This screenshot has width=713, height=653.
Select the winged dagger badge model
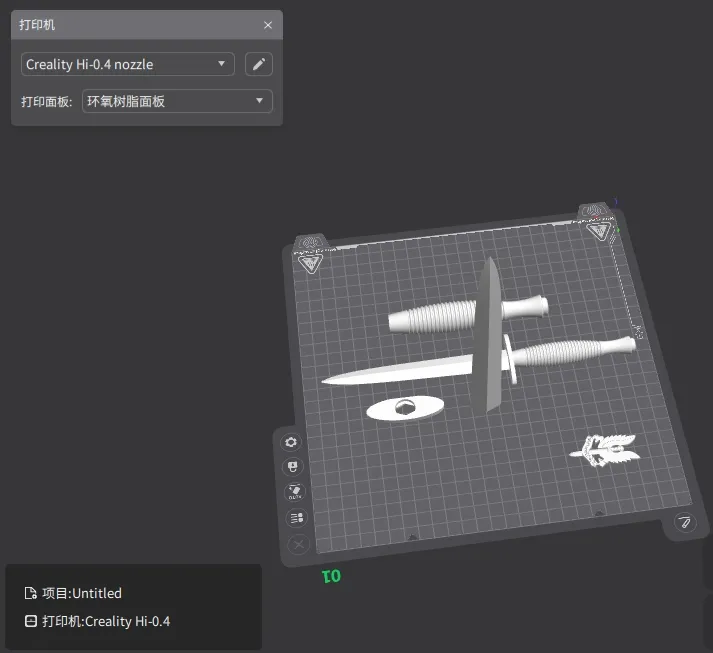605,450
